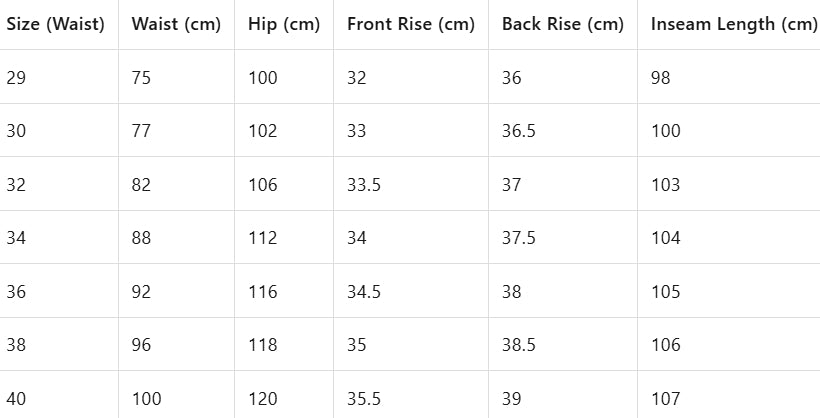
Task: Select size 36 in the size column
Action: (17, 292)
